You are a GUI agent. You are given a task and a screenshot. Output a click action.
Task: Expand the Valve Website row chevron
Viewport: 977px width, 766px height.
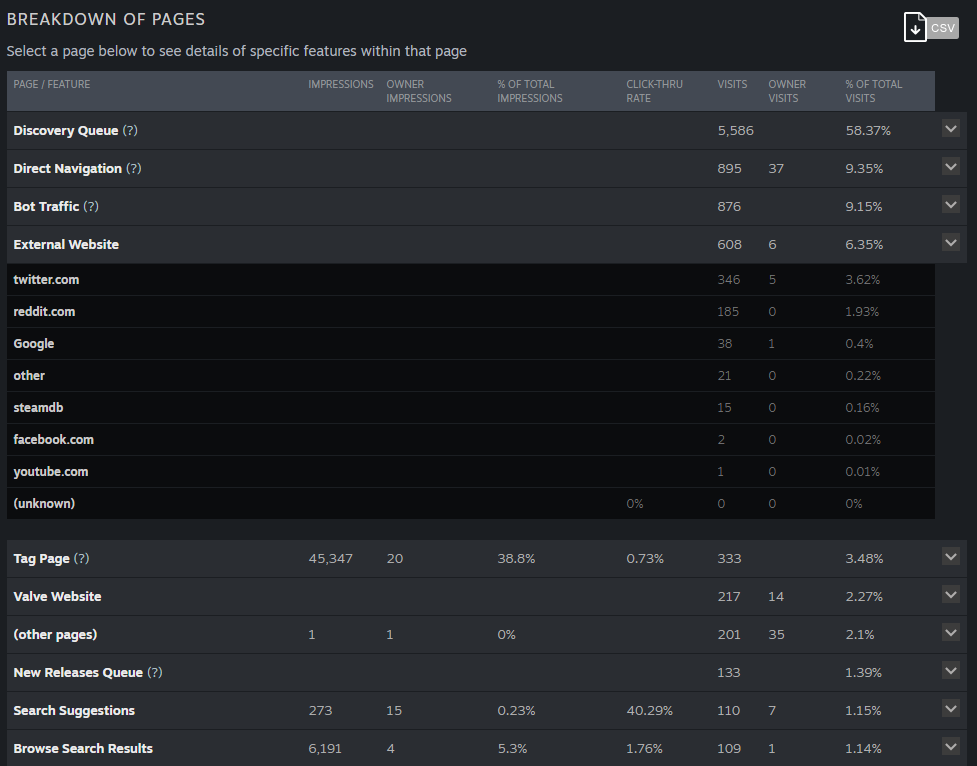tap(951, 595)
